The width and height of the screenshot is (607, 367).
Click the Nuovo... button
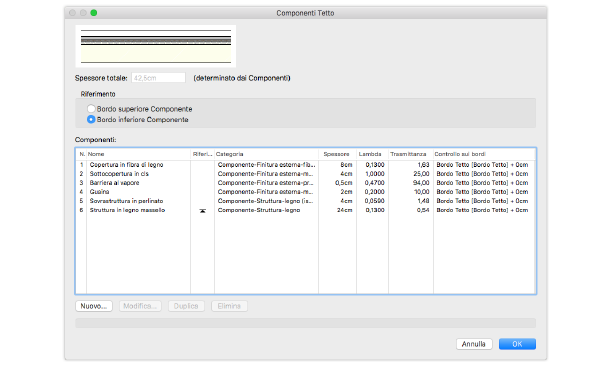[94, 306]
